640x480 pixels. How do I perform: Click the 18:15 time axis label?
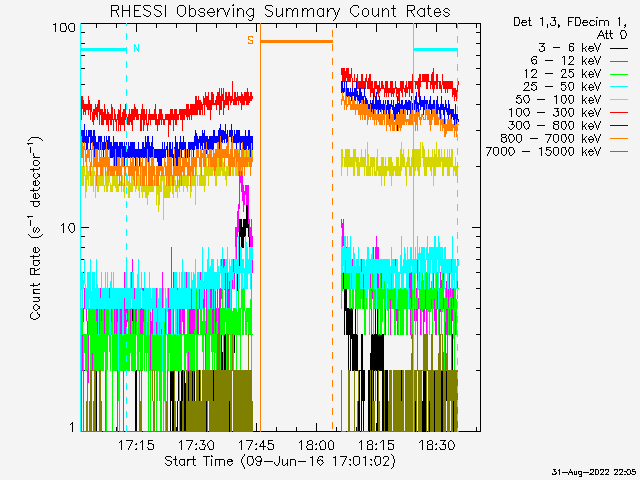pyautogui.click(x=376, y=445)
